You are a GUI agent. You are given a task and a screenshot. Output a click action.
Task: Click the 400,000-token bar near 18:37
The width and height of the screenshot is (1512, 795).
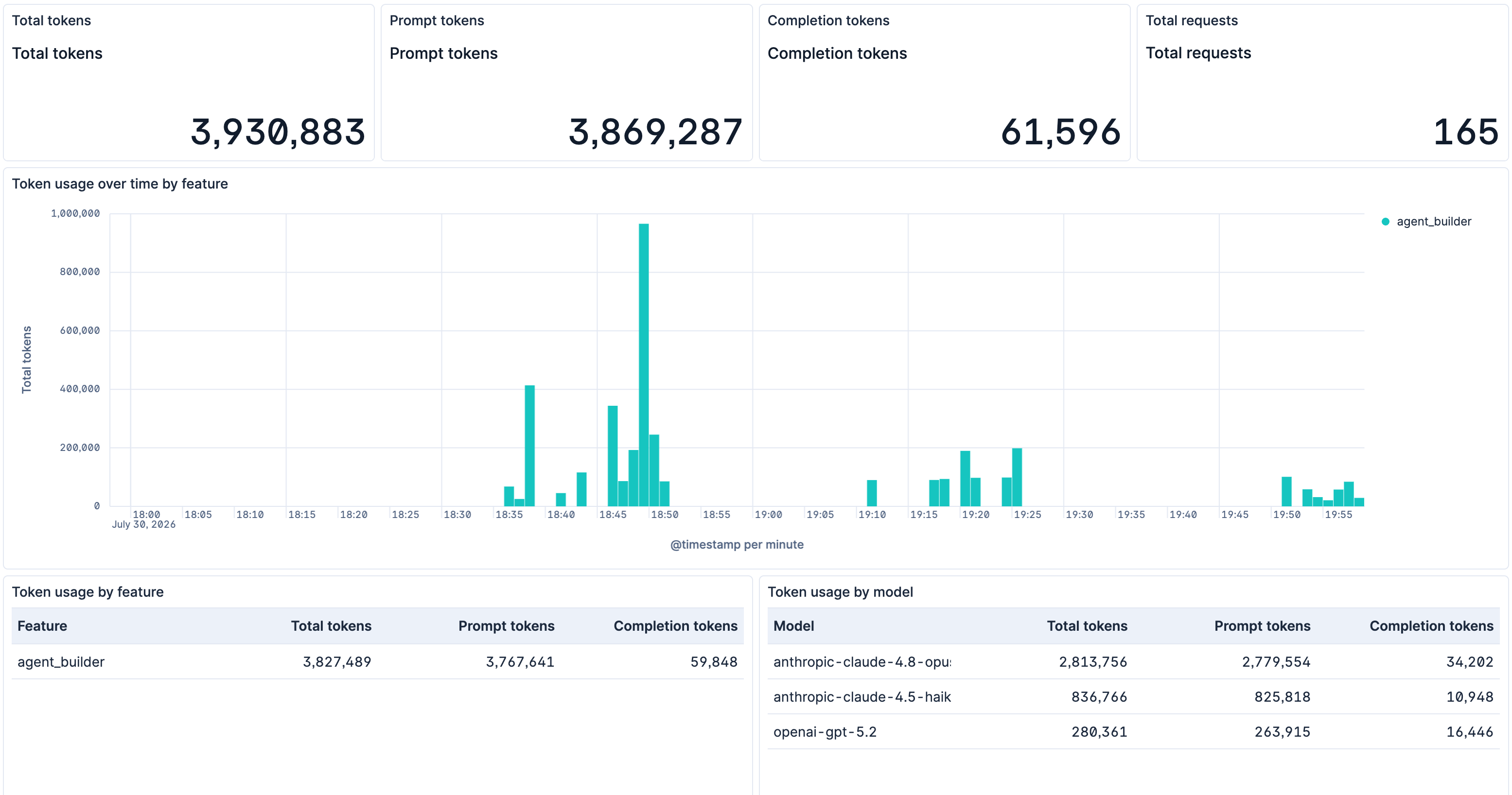tap(529, 446)
